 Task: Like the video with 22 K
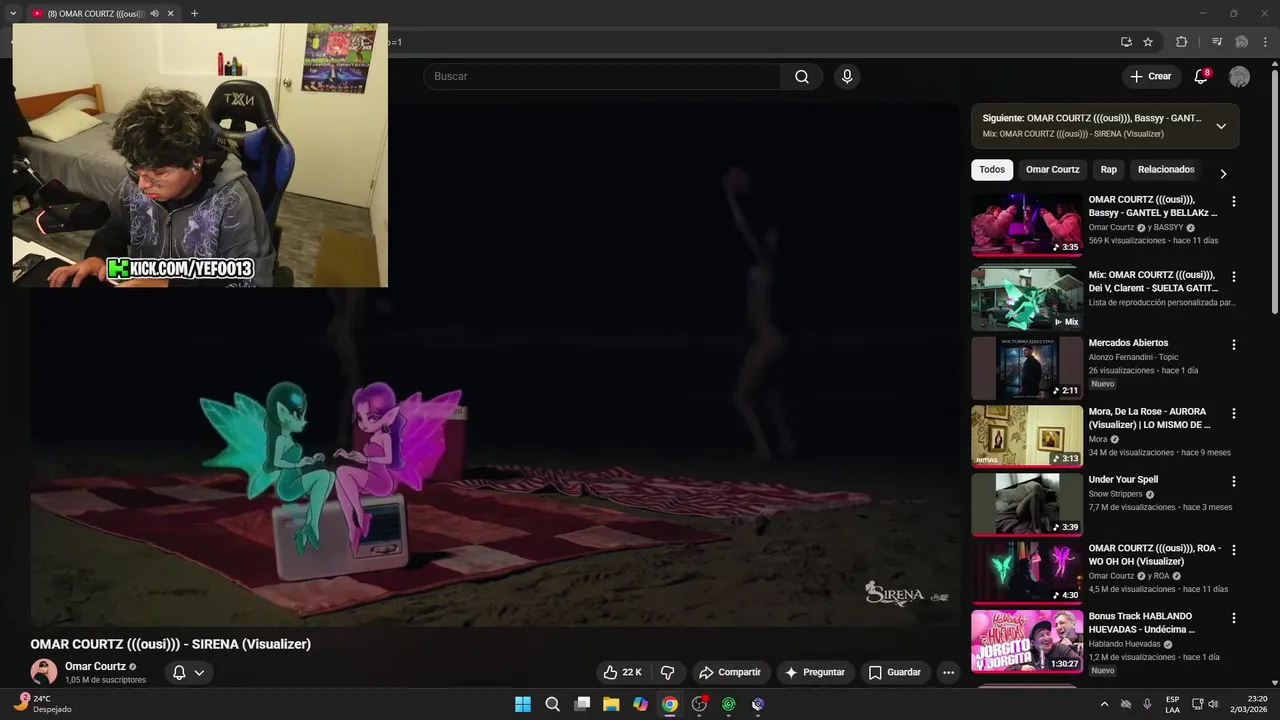coord(623,673)
